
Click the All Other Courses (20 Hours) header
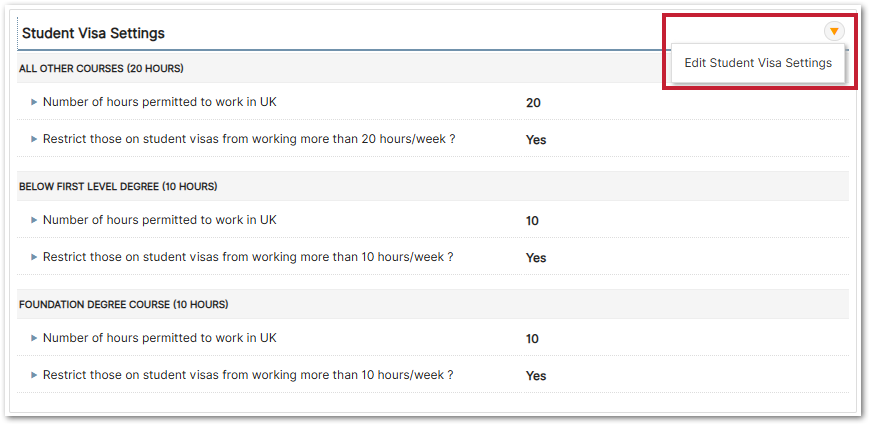[101, 68]
